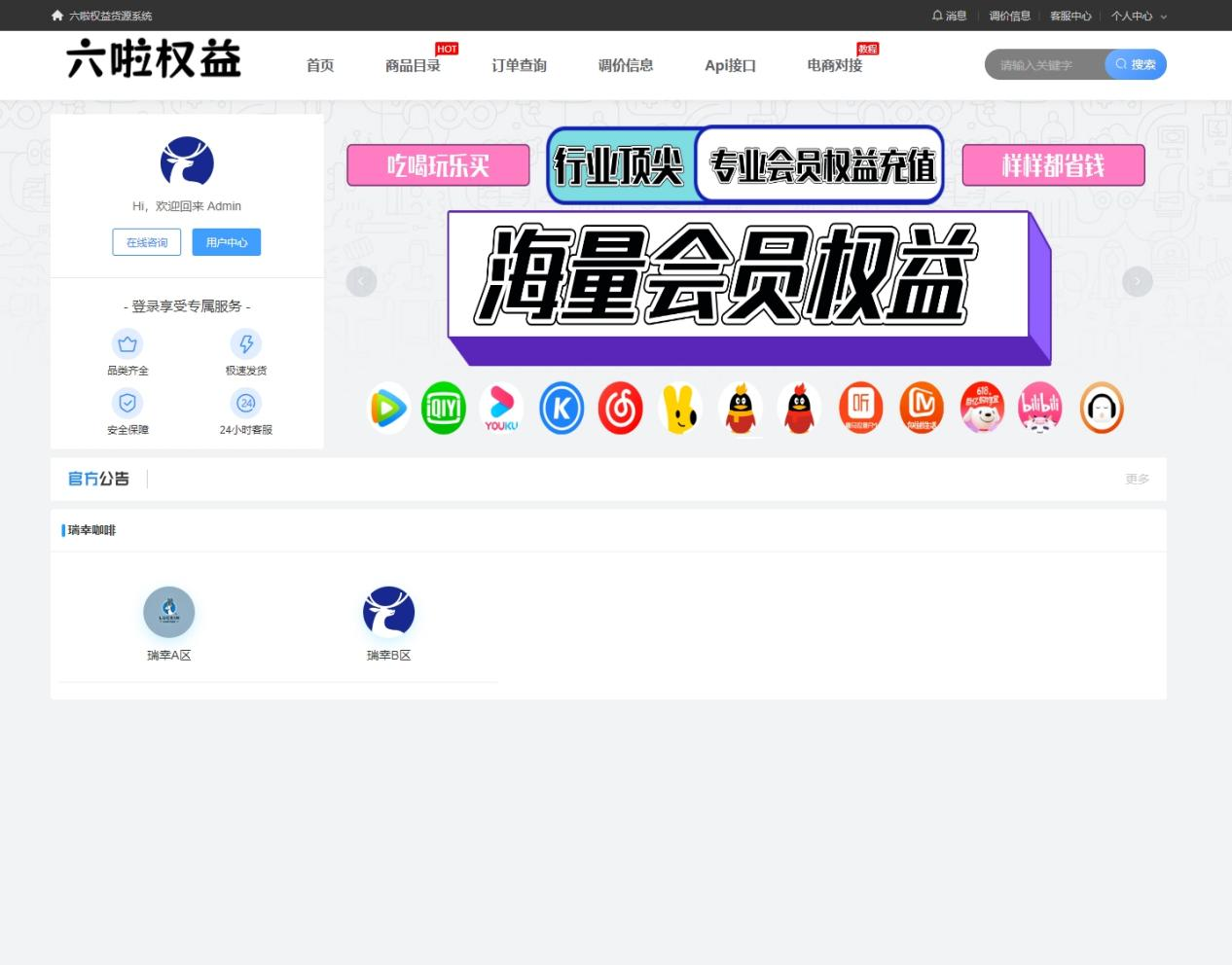This screenshot has height=965, width=1232.
Task: Click the 在线咨询 button
Action: [x=146, y=242]
